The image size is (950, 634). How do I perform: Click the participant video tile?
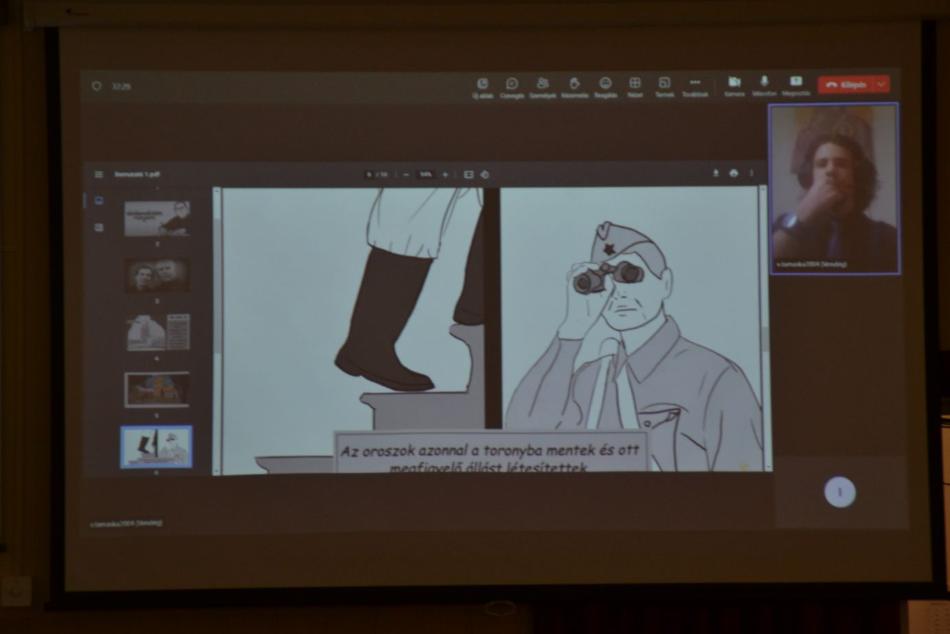click(834, 189)
